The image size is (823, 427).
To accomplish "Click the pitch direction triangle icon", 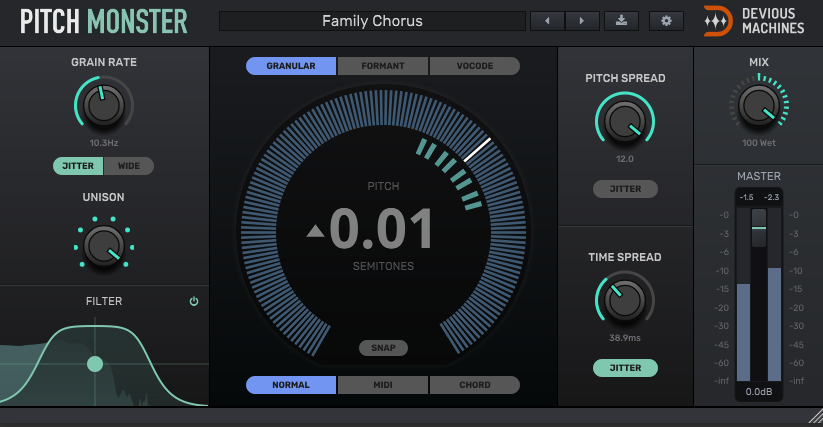I will 315,232.
